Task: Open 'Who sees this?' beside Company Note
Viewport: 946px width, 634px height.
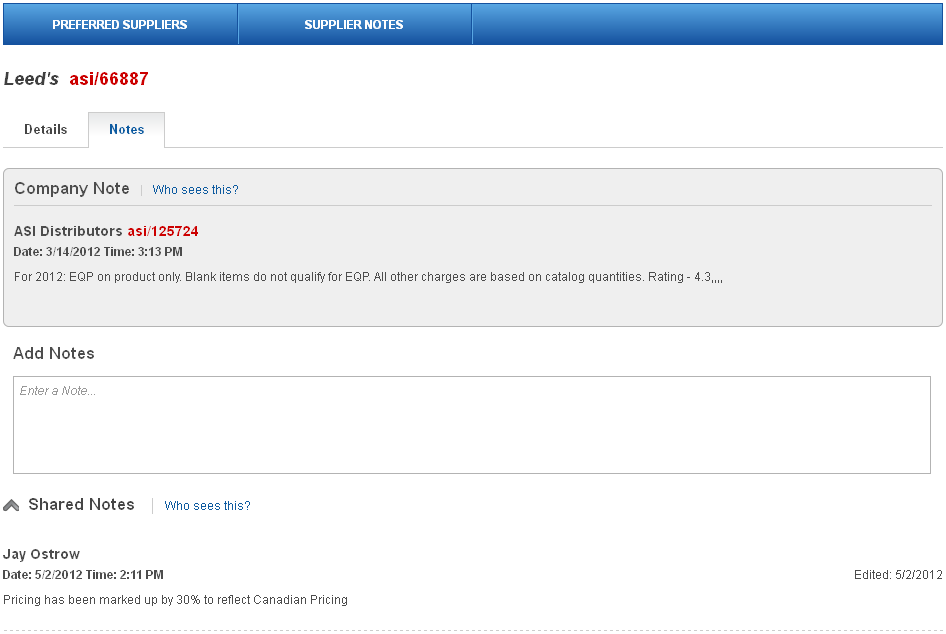Action: 195,190
